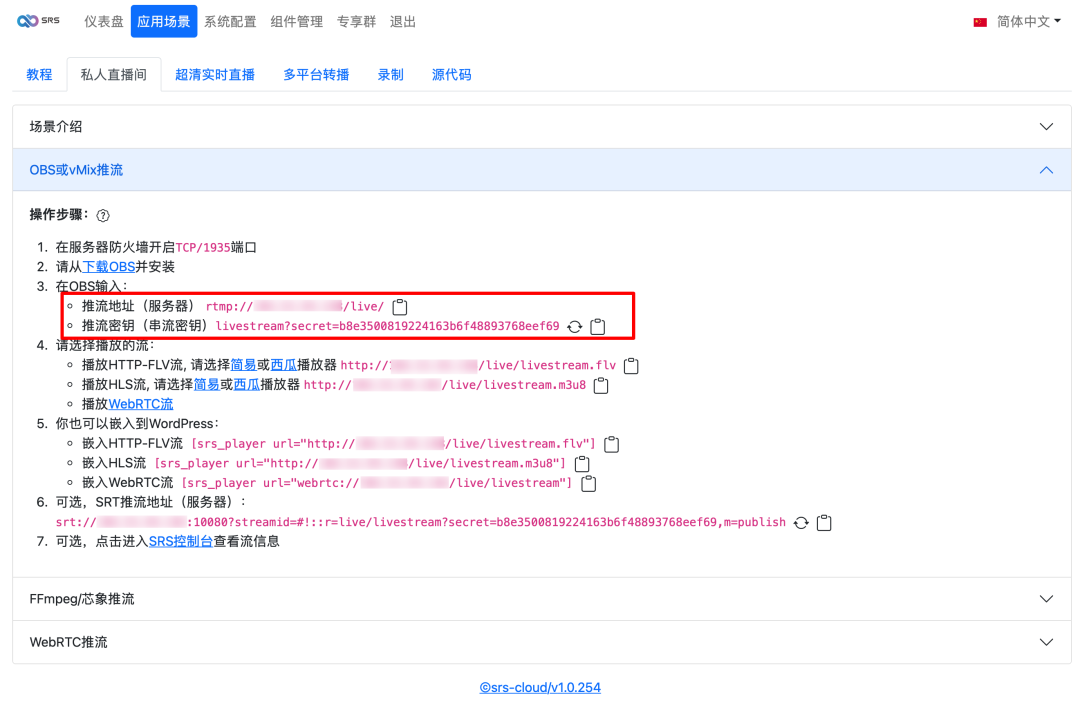1080x701 pixels.
Task: Open the WebRTC流 playback link
Action: [x=141, y=404]
